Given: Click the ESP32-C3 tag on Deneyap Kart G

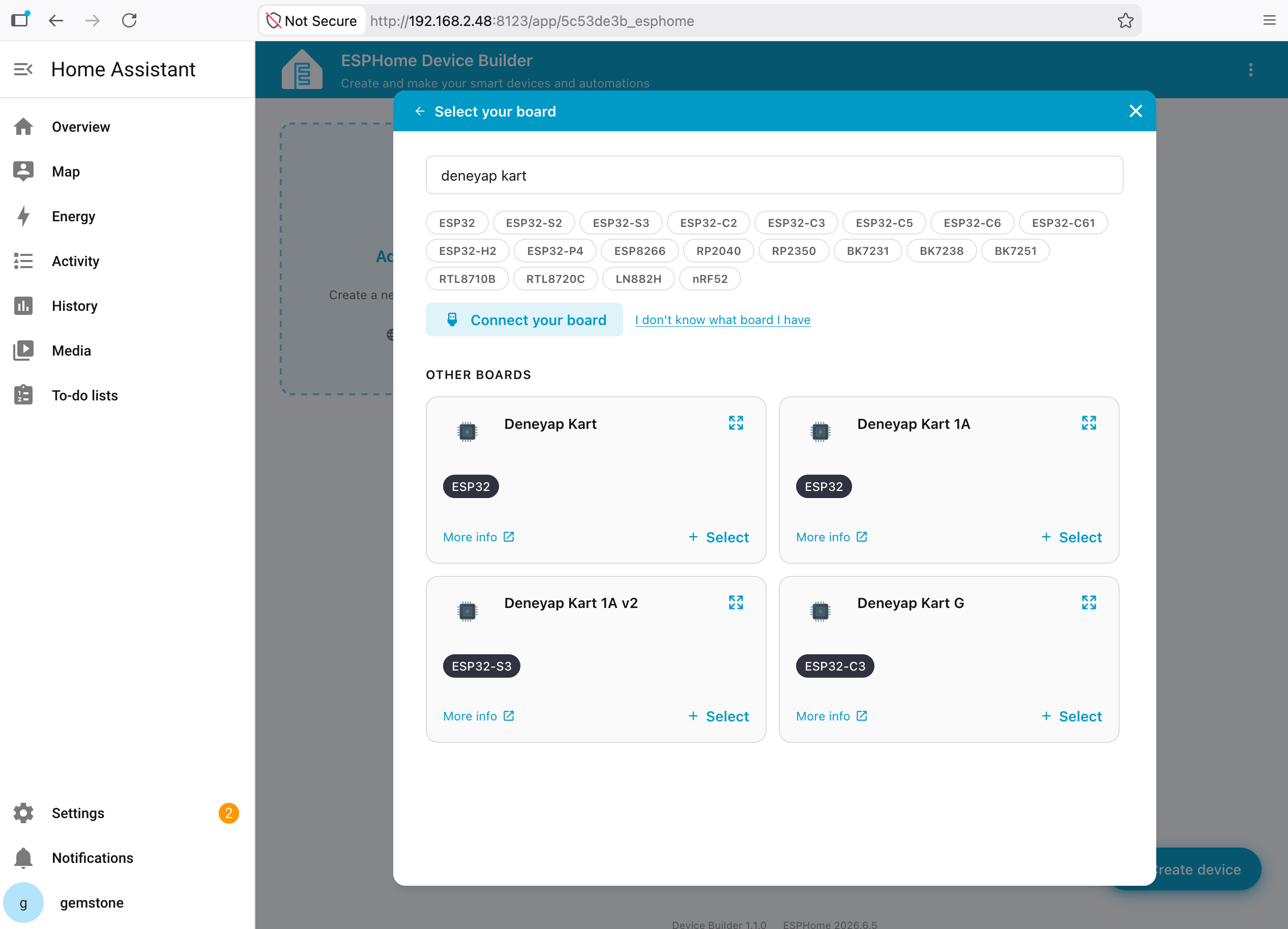Looking at the screenshot, I should click(835, 666).
